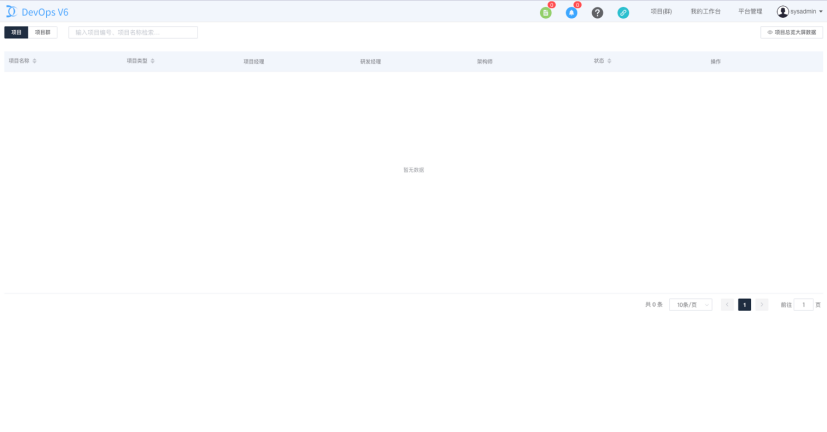Image resolution: width=827 pixels, height=432 pixels.
Task: Open the blue notification bell icon
Action: pos(571,13)
